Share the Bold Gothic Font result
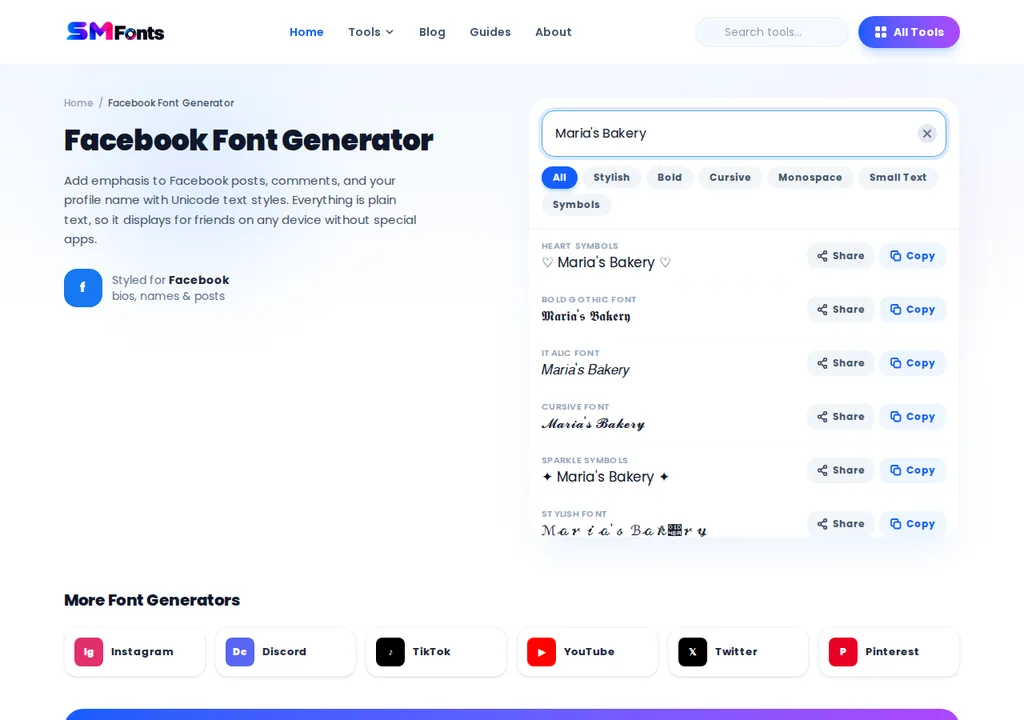This screenshot has width=1024, height=720. click(840, 310)
